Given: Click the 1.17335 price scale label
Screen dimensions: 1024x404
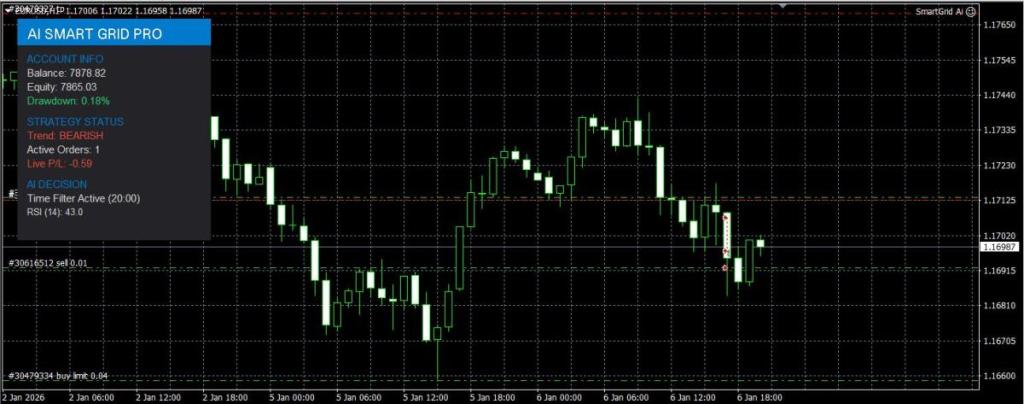Looking at the screenshot, I should [x=999, y=131].
